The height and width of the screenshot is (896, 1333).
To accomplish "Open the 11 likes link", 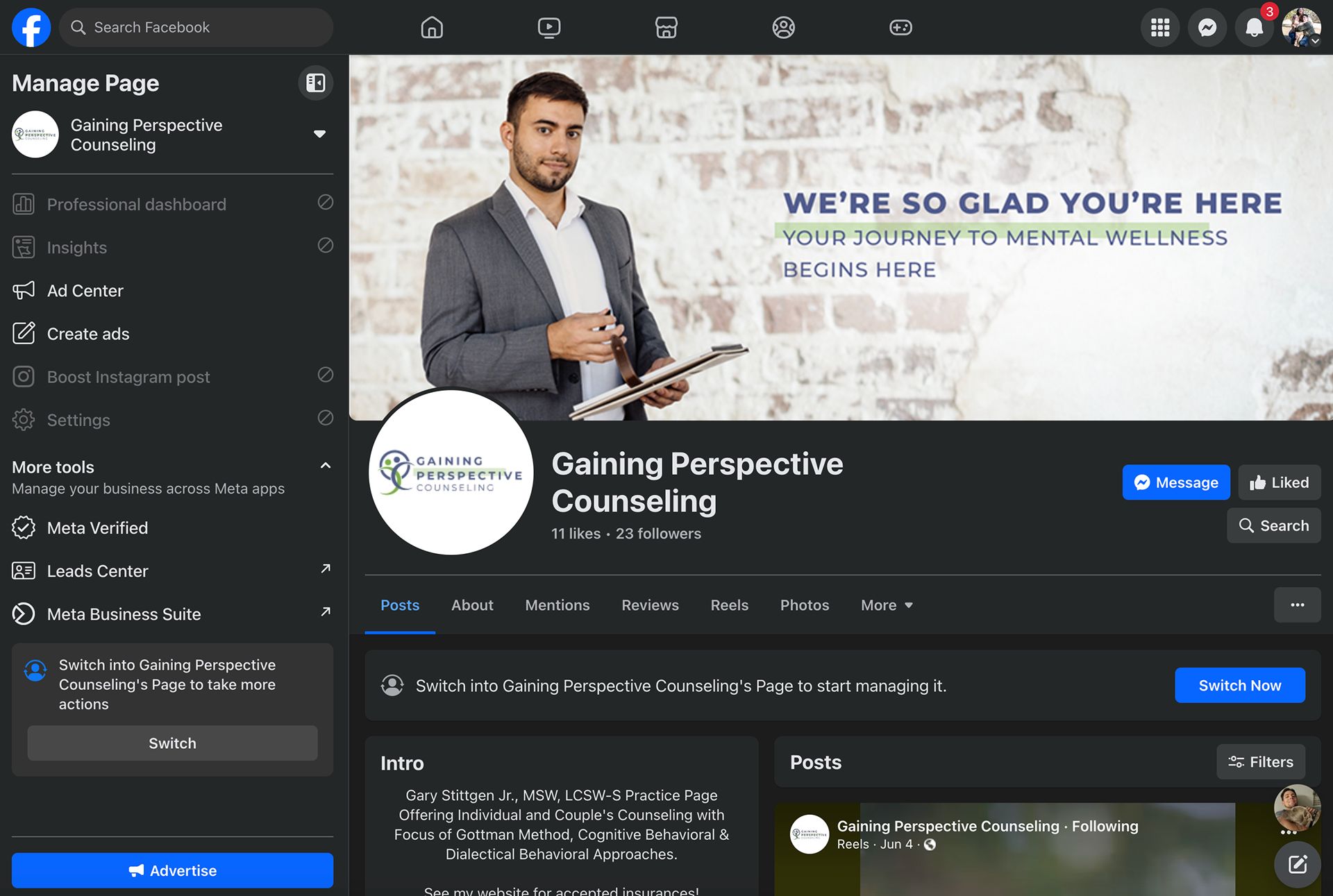I will coord(576,534).
